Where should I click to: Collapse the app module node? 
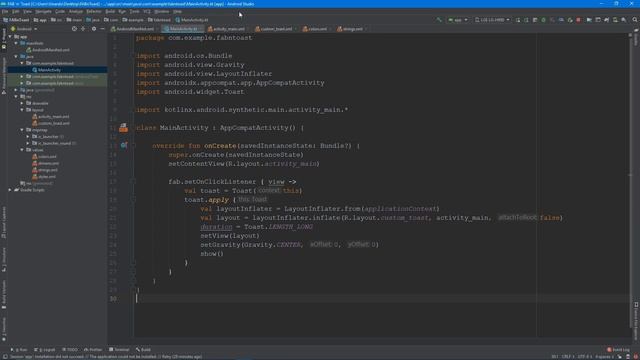tap(10, 36)
